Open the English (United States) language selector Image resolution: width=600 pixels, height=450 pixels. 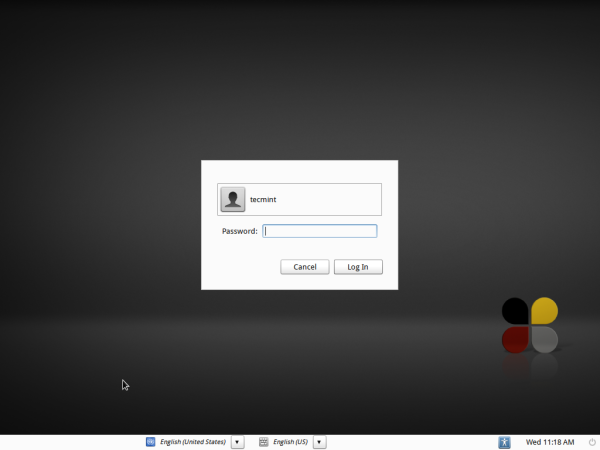(193, 442)
